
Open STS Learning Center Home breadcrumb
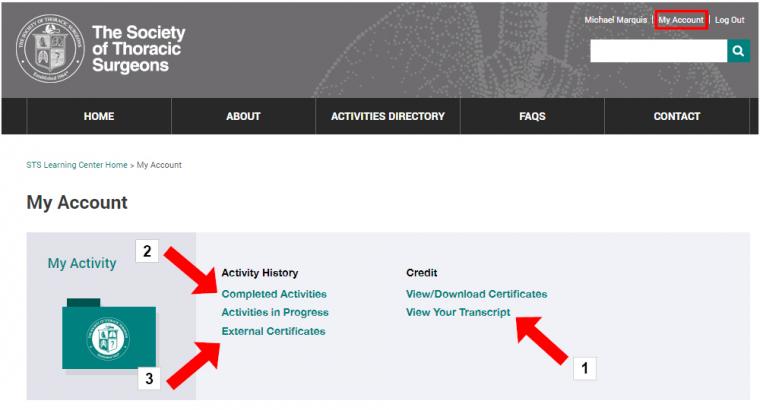77,165
